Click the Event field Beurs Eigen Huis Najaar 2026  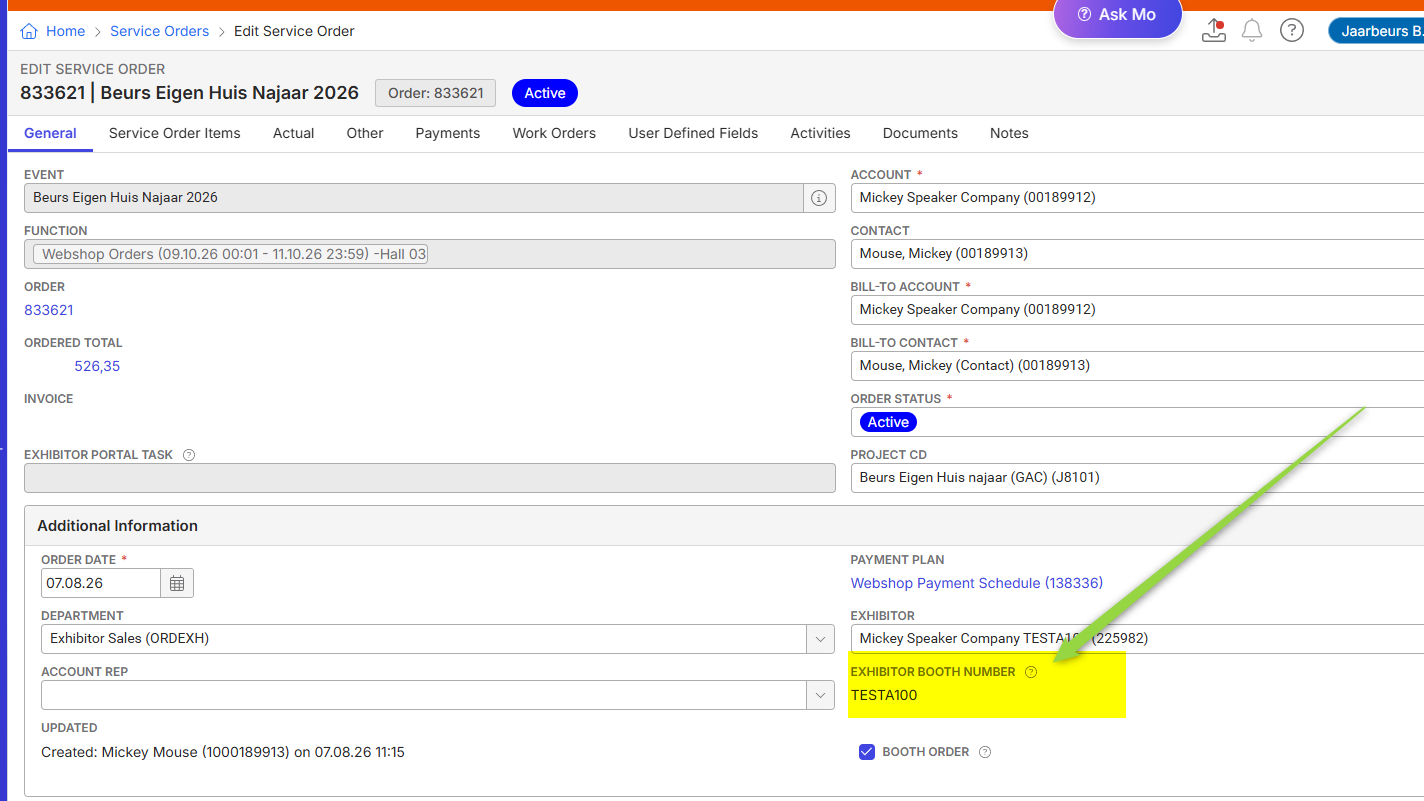(414, 198)
